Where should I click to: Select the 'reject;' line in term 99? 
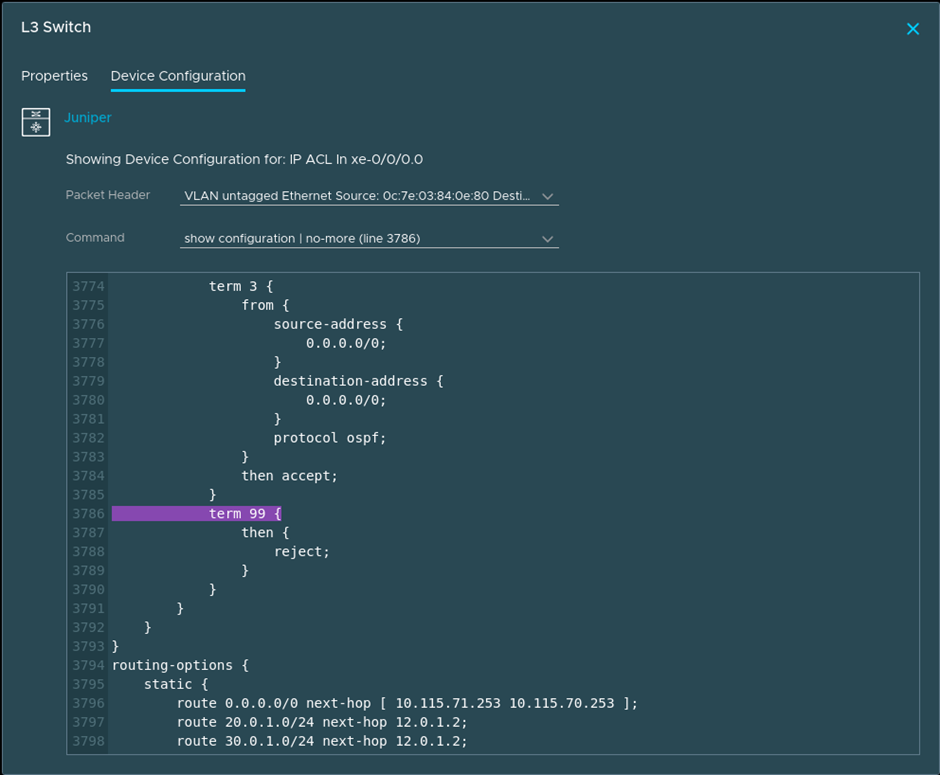point(301,552)
